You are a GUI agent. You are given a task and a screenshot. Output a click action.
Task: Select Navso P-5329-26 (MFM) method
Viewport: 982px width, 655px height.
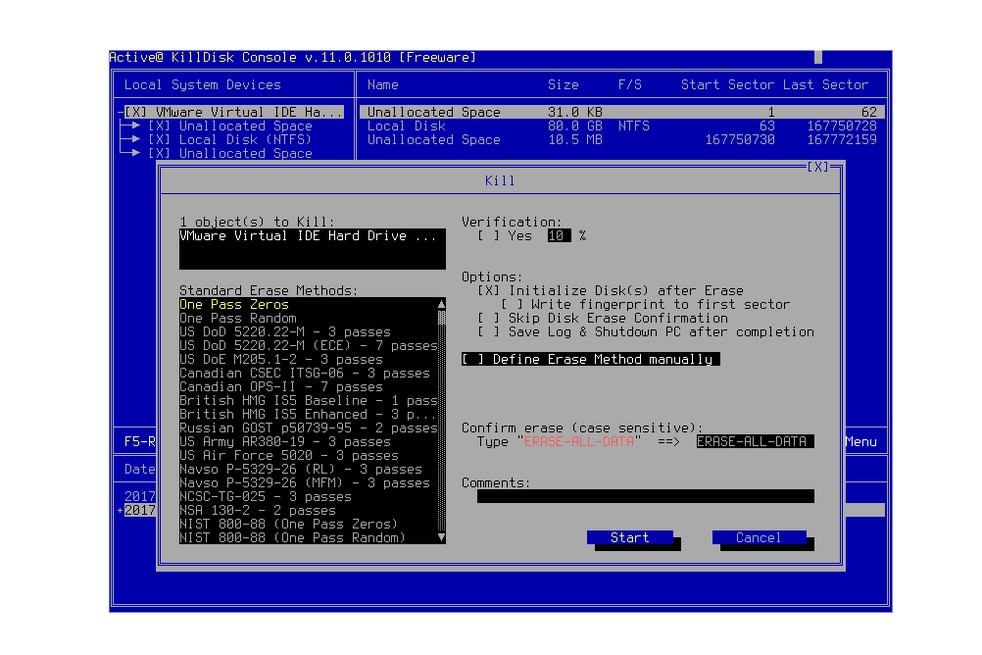(308, 483)
